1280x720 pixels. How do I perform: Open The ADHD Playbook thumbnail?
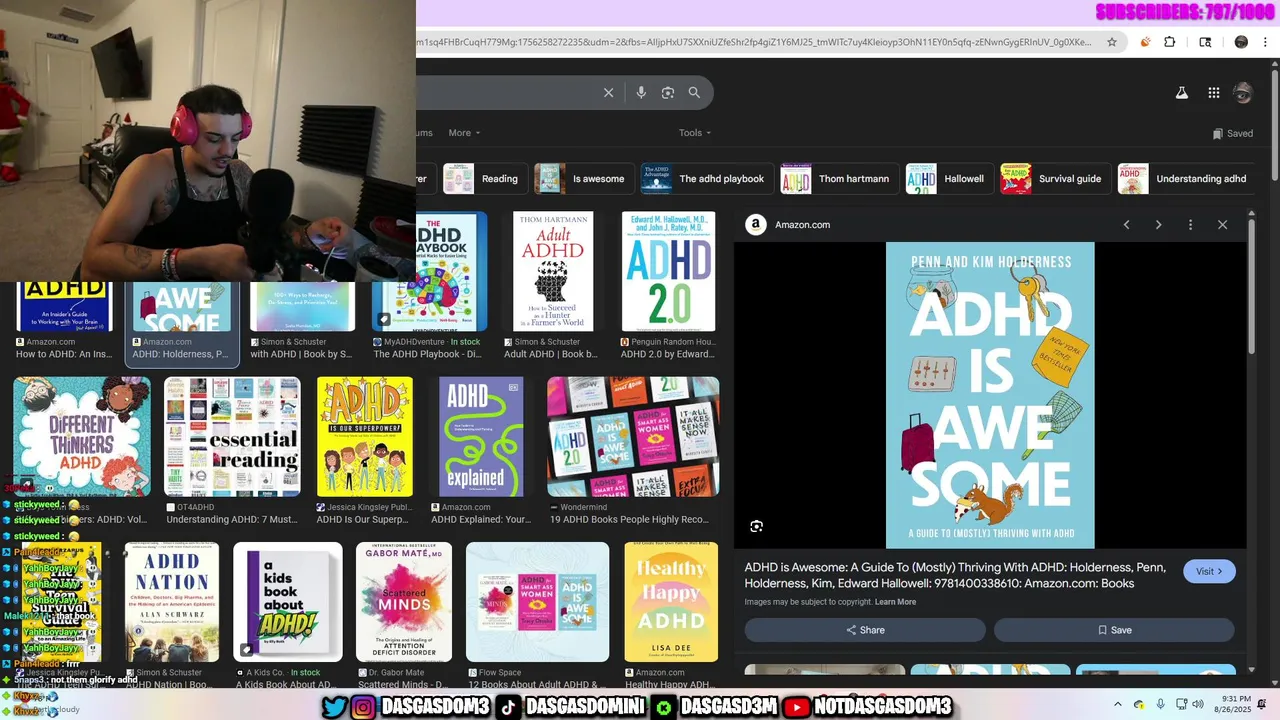tap(452, 271)
